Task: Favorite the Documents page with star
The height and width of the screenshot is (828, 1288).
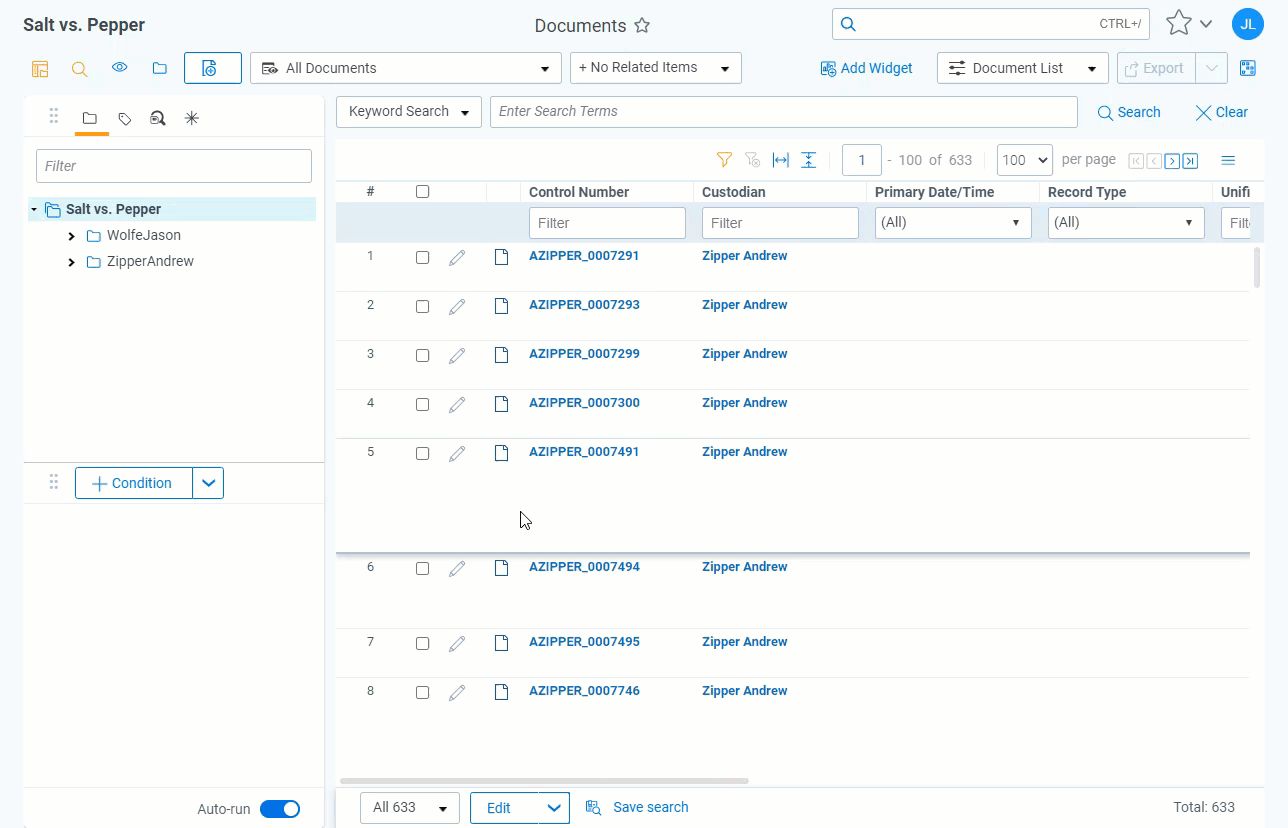Action: pos(642,26)
